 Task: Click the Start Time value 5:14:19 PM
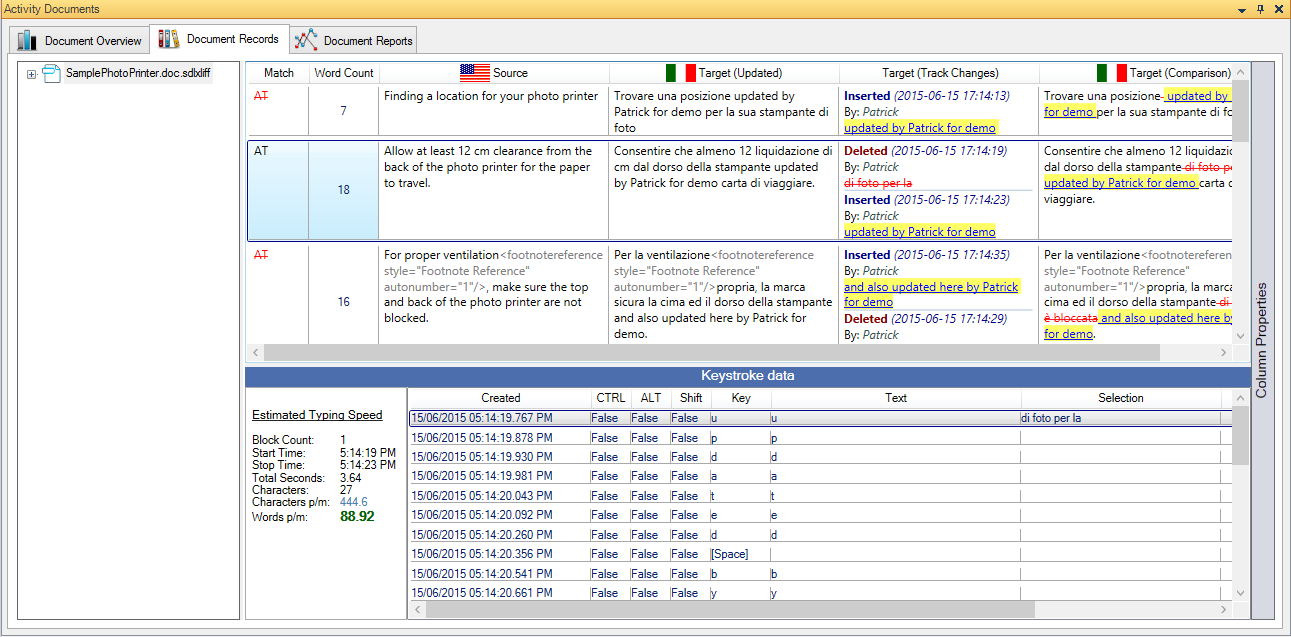368,453
